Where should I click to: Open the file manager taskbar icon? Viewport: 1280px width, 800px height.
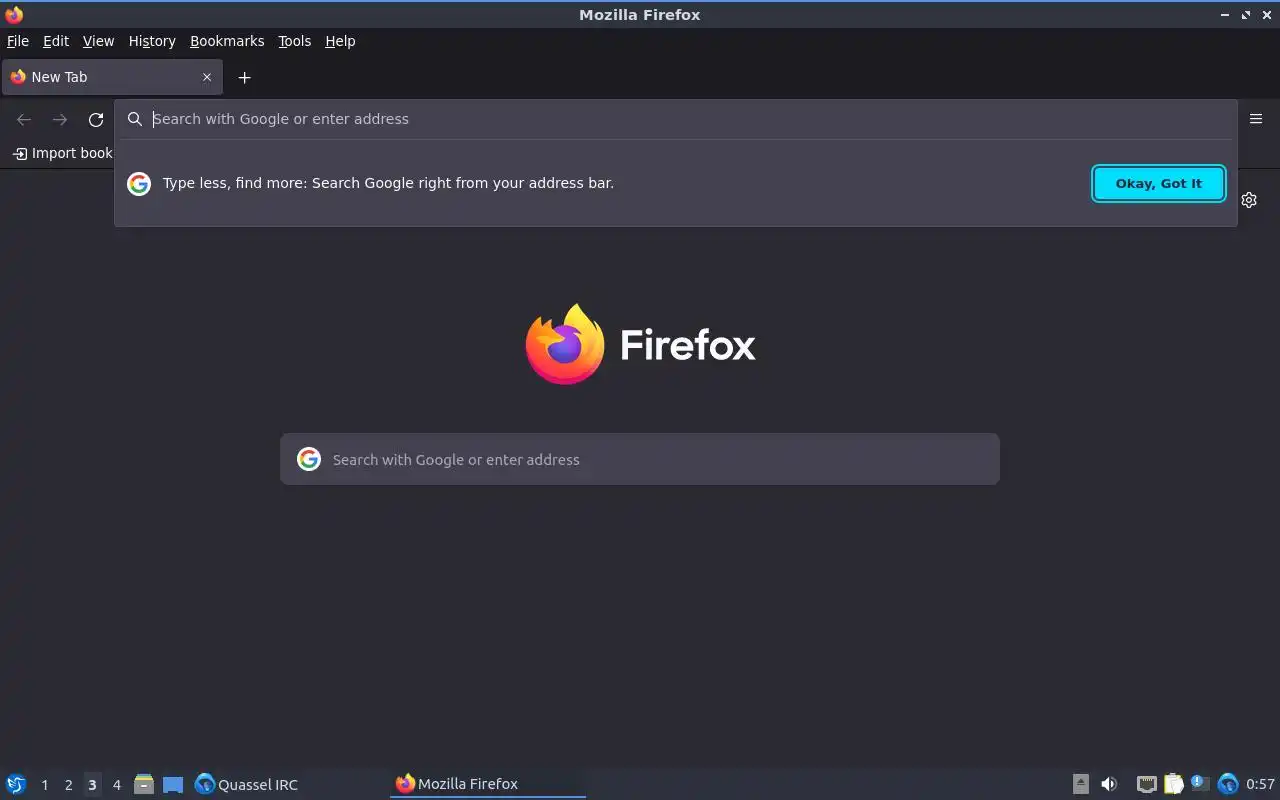tap(144, 784)
